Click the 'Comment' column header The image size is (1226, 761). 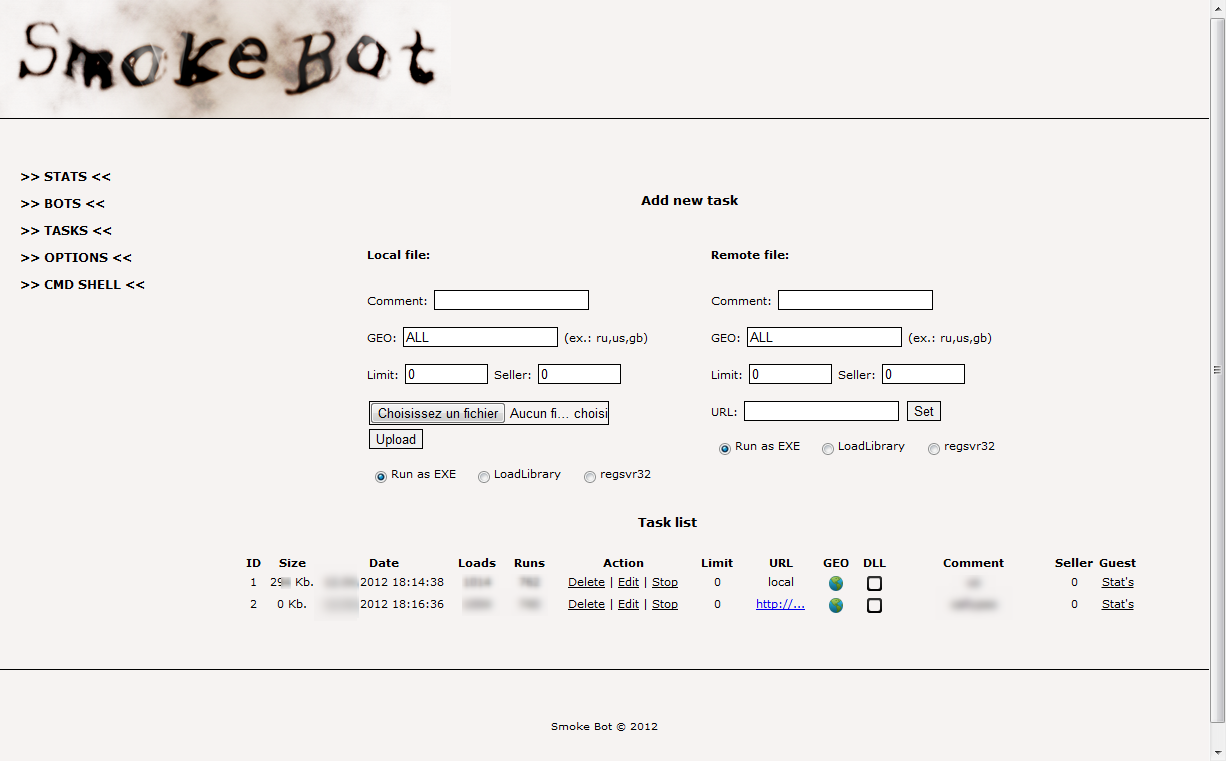coord(973,563)
